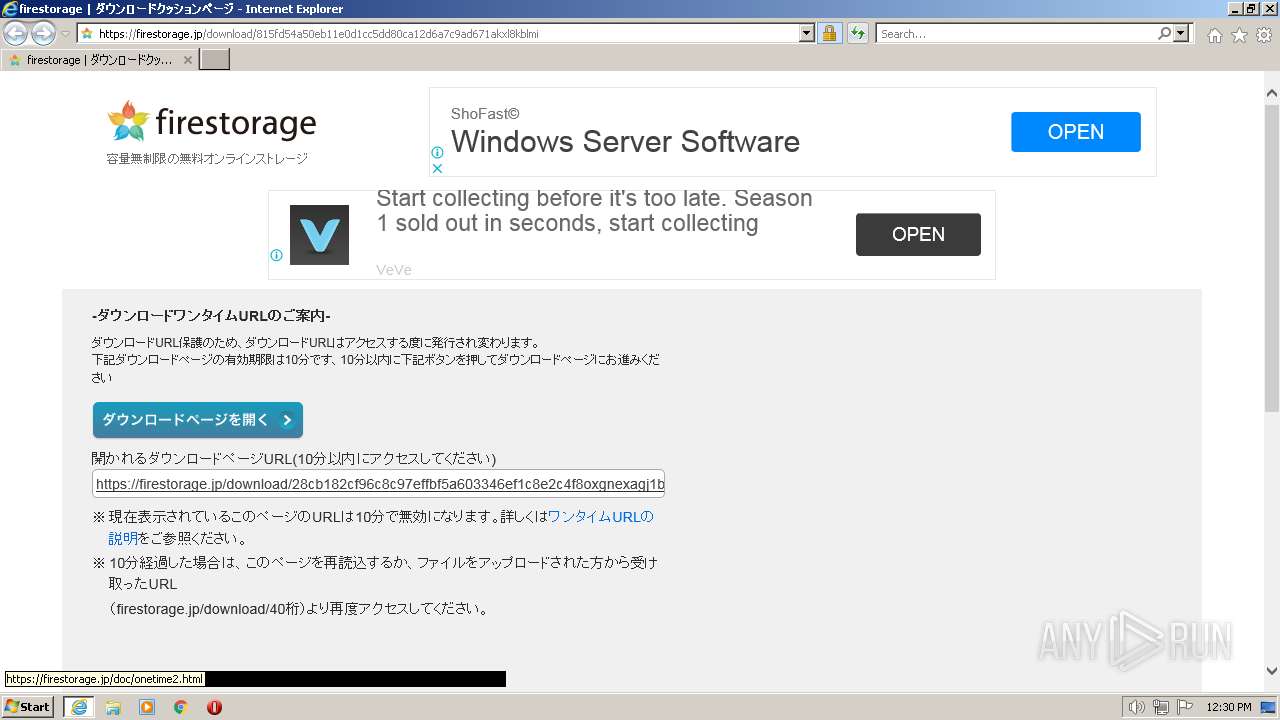Open Favorites star icon
This screenshot has width=1280, height=720.
click(1239, 35)
